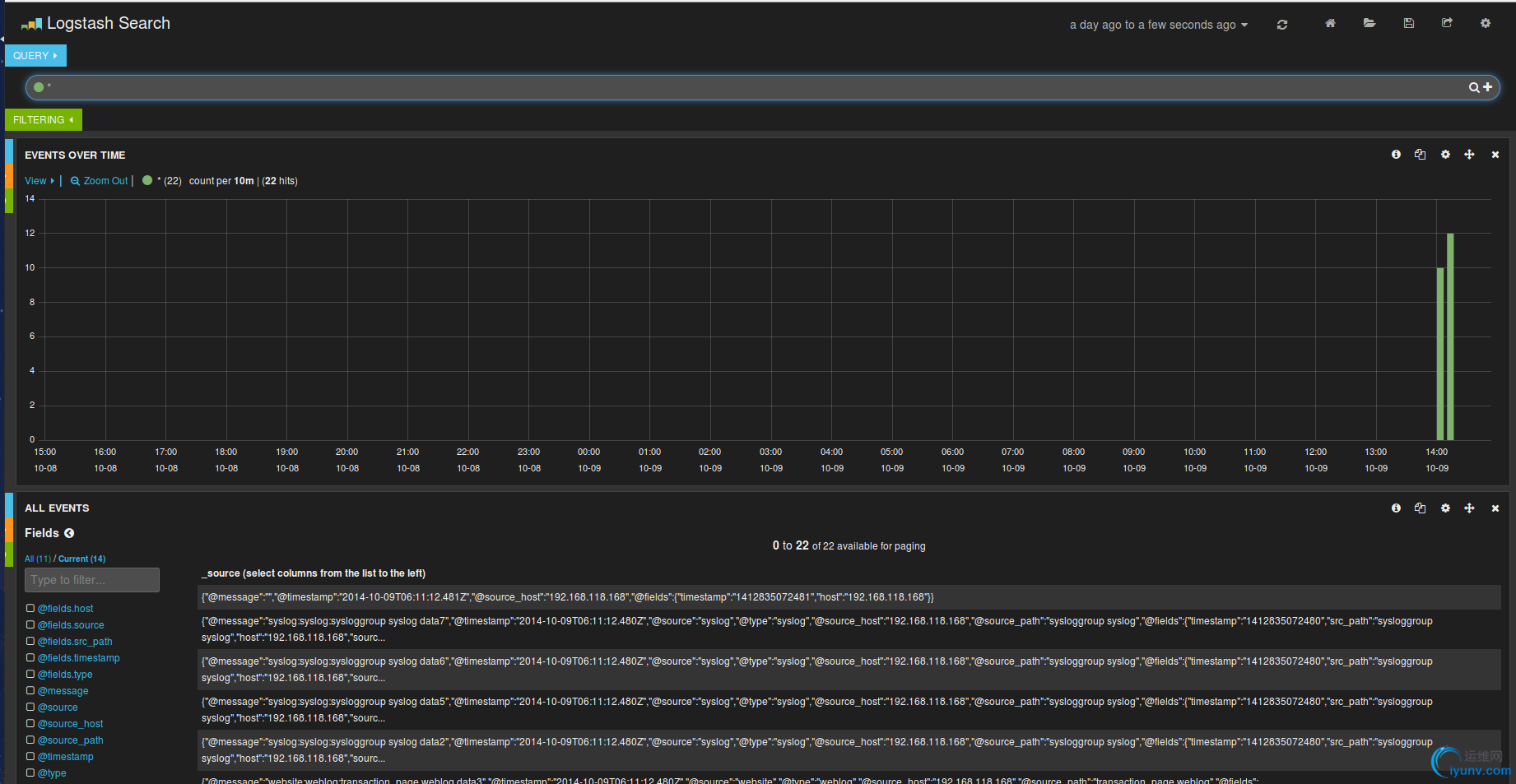
Task: Click move icon of All Events panel
Action: pos(1469,508)
